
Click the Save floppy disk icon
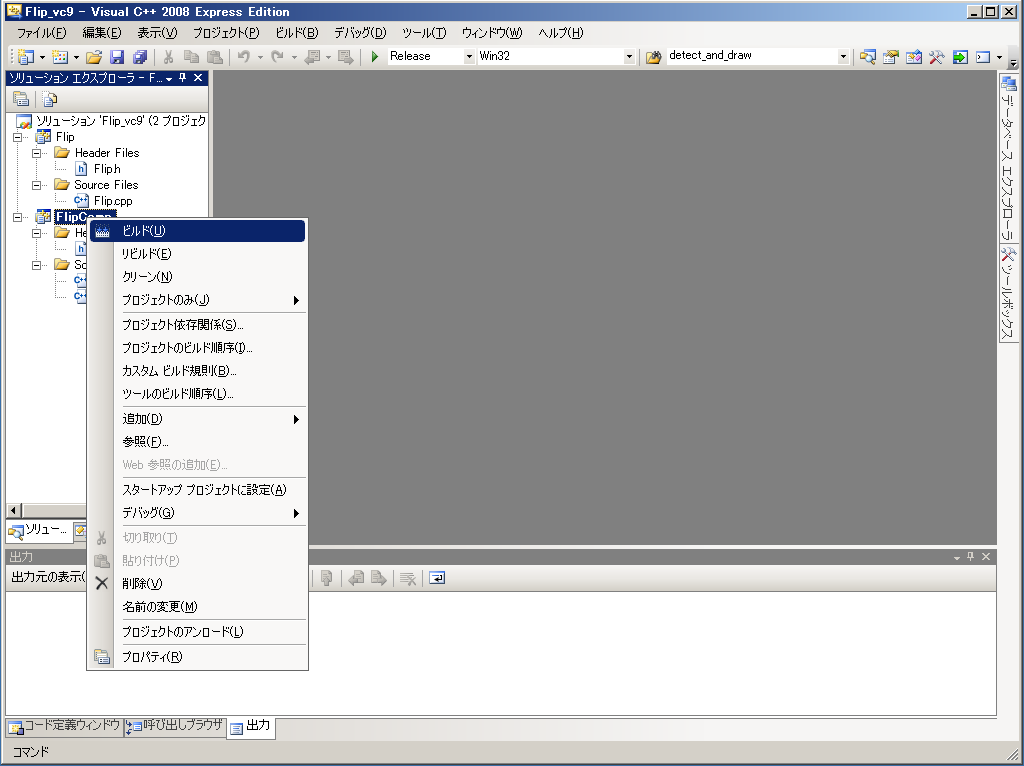pos(117,57)
